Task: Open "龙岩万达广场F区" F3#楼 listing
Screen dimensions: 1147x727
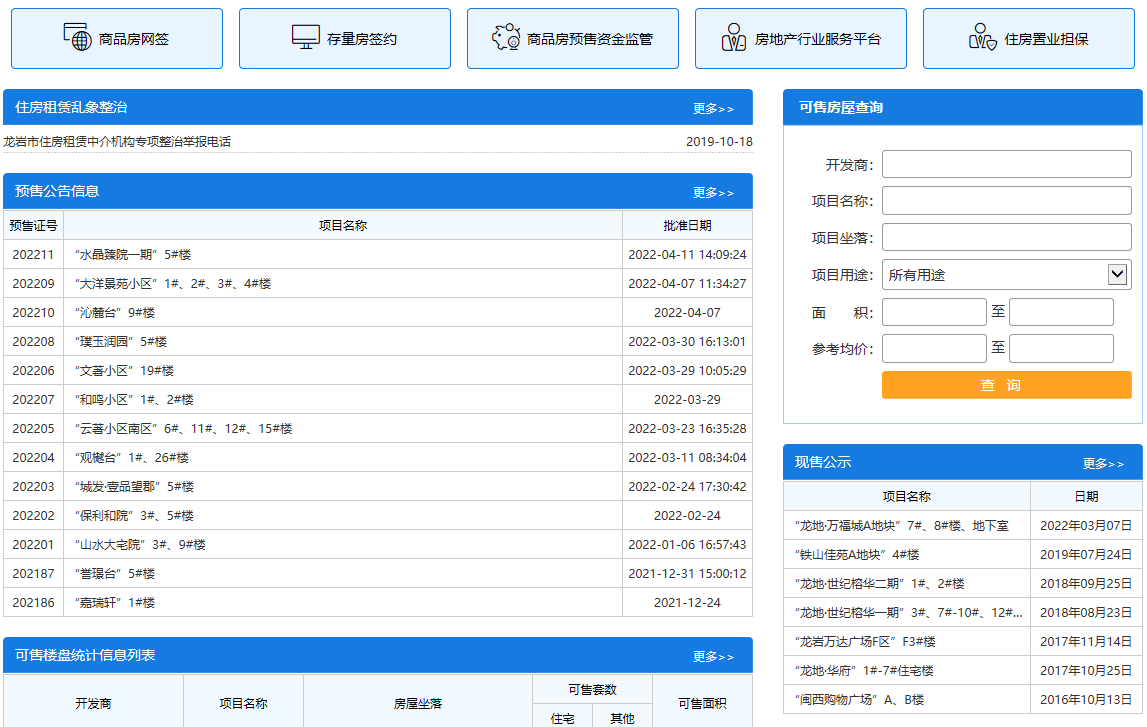Action: (865, 642)
